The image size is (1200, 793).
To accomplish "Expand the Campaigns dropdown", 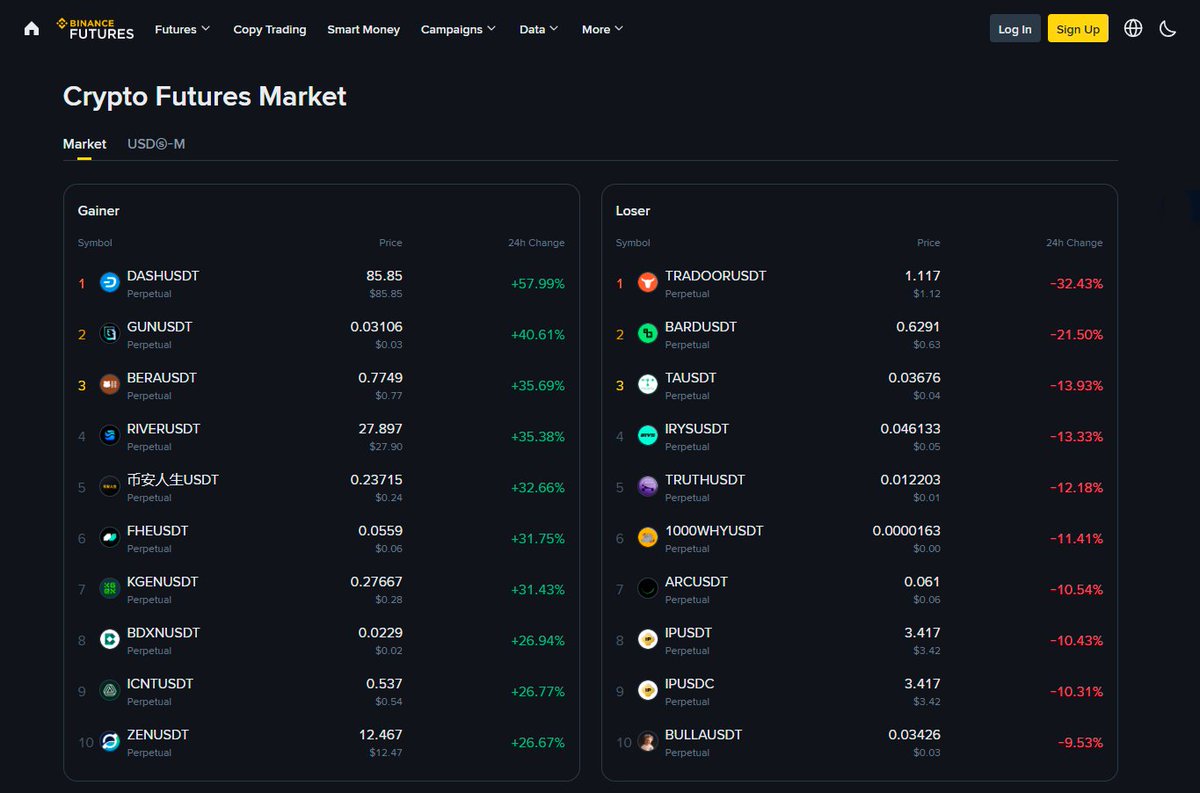I will tap(457, 29).
